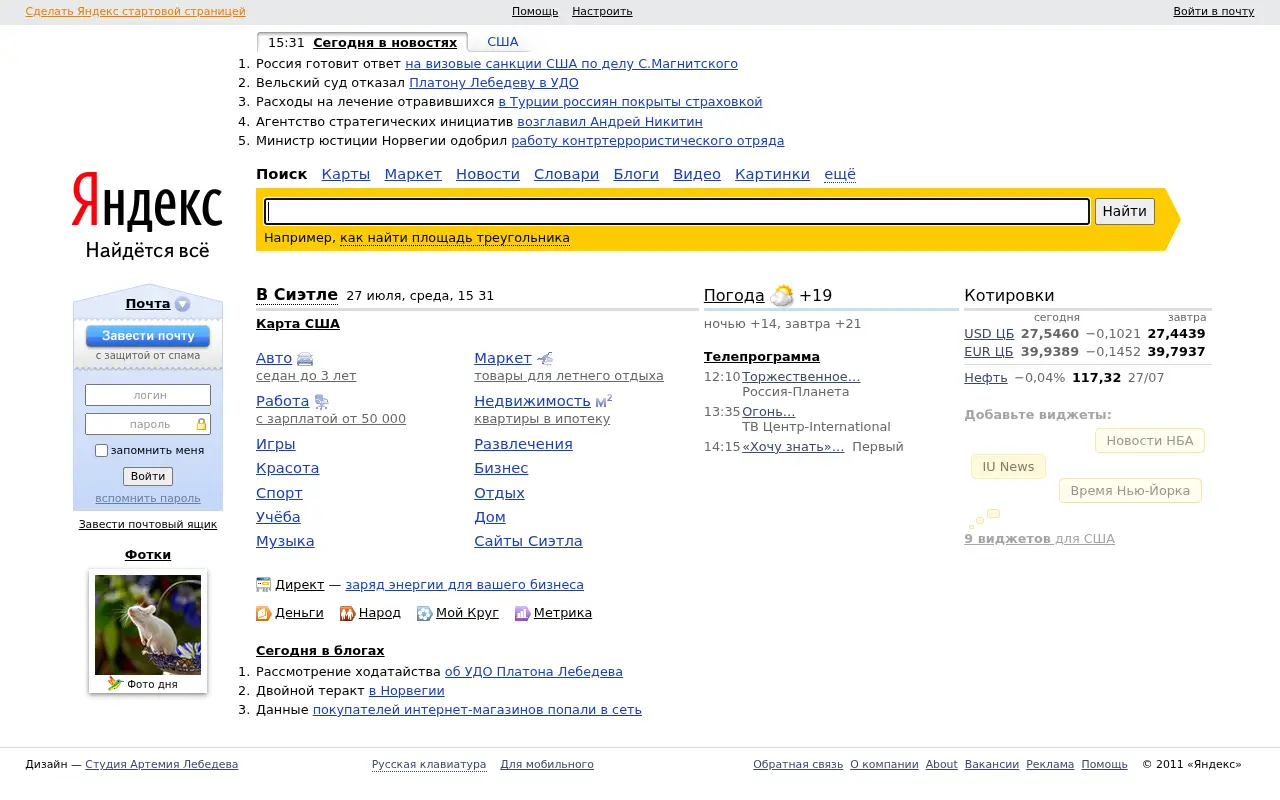Viewport: 1280px width, 800px height.
Task: Add the Время Нью-Йорка widget
Action: (x=1130, y=491)
